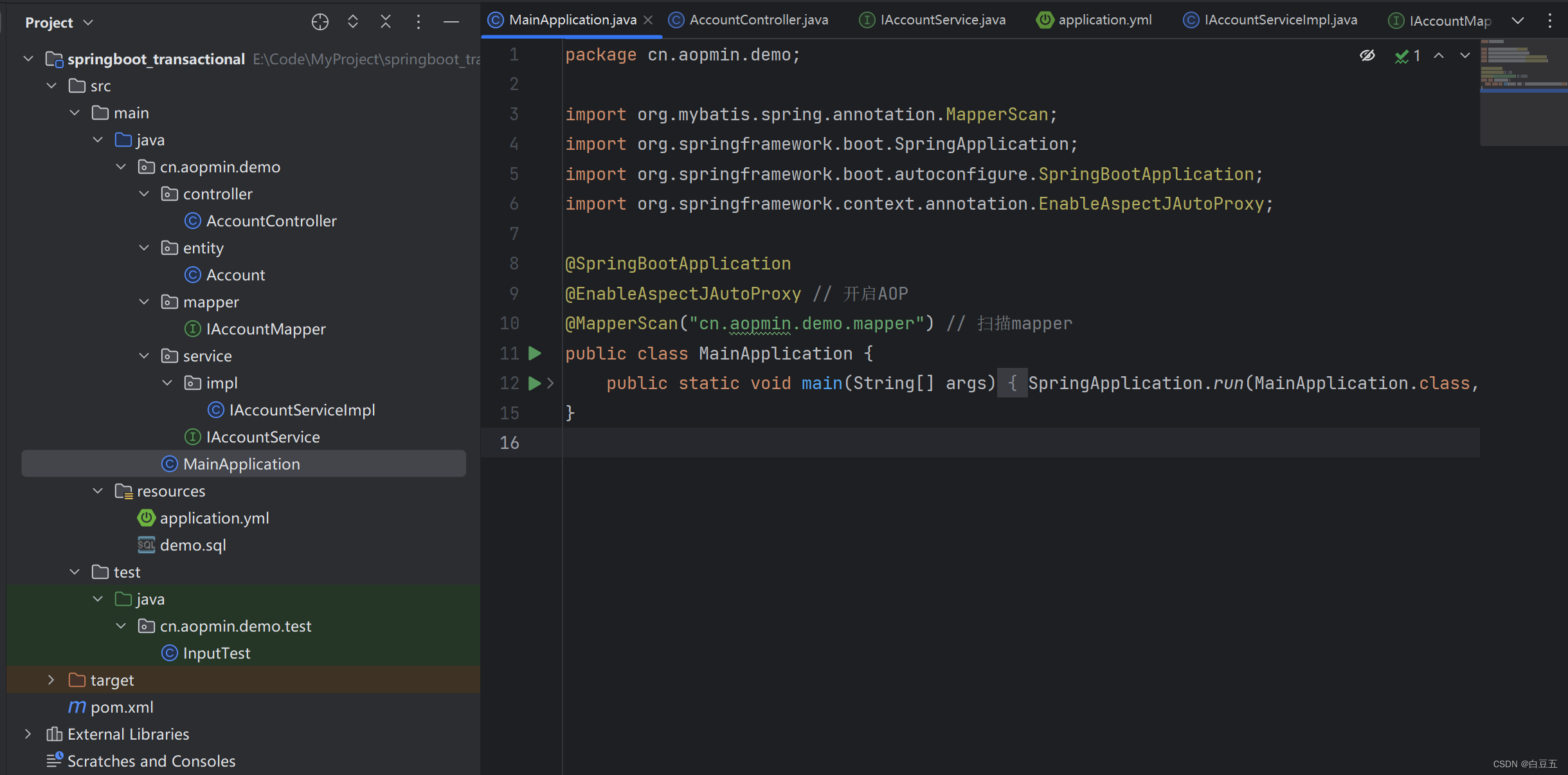Collapse the entity package
The width and height of the screenshot is (1568, 775).
tap(144, 248)
